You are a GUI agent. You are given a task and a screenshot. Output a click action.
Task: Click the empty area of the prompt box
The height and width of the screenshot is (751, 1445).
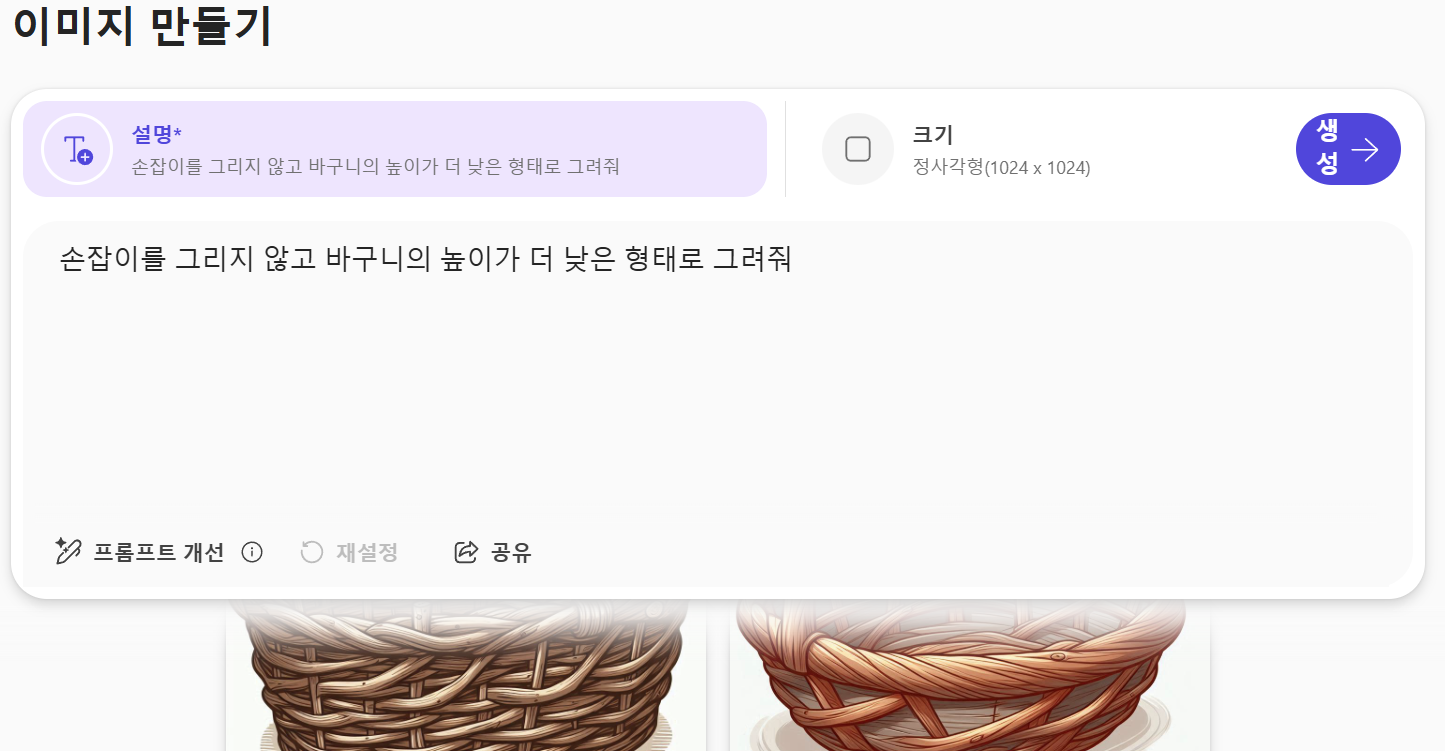[717, 400]
